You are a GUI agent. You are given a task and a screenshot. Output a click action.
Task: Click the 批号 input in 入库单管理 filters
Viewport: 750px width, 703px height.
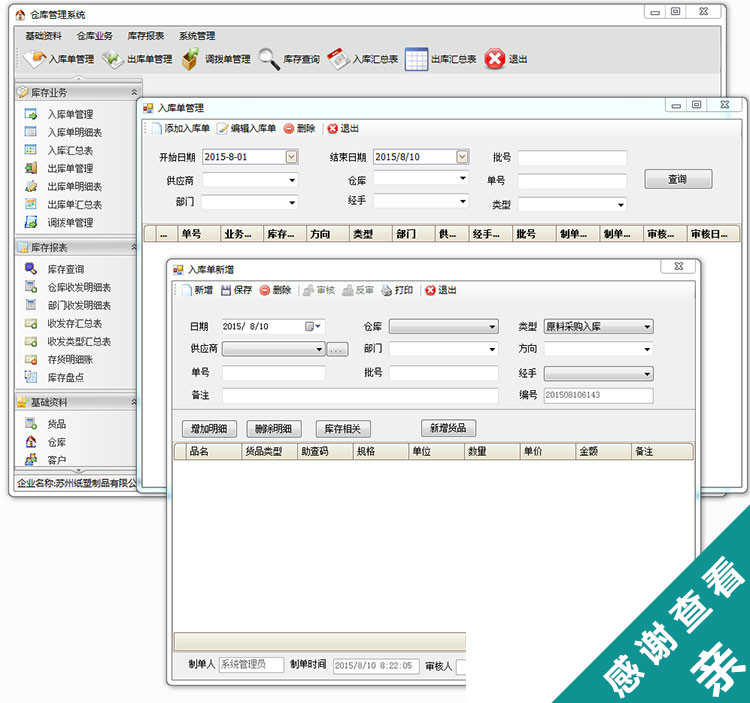pyautogui.click(x=572, y=157)
